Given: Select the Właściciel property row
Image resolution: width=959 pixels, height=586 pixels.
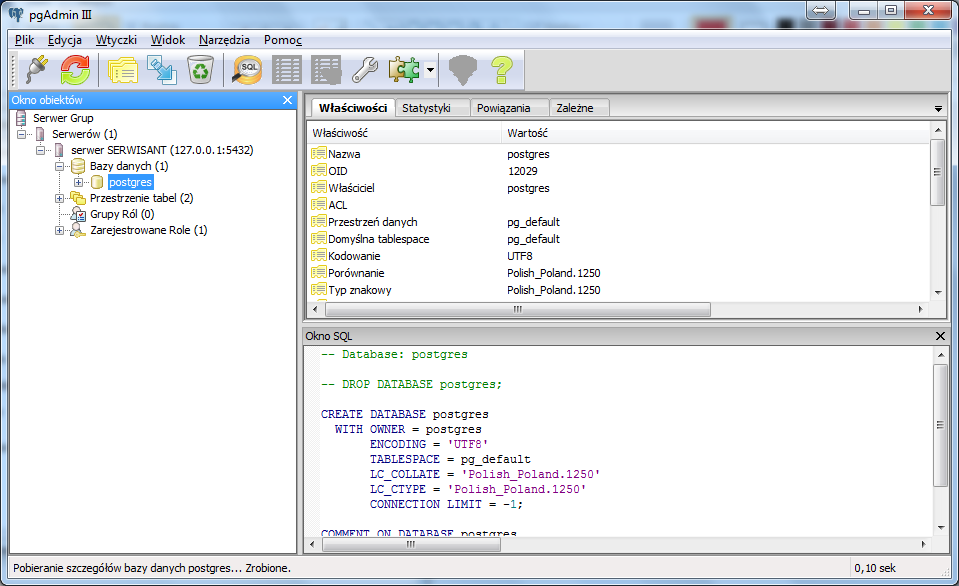Looking at the screenshot, I should coord(618,188).
